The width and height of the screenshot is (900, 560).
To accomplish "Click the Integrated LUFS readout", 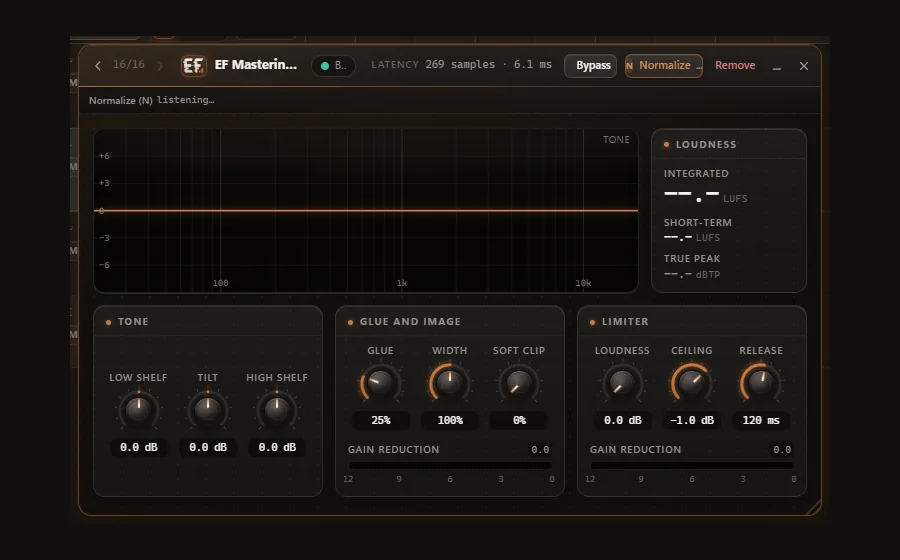I will point(705,196).
